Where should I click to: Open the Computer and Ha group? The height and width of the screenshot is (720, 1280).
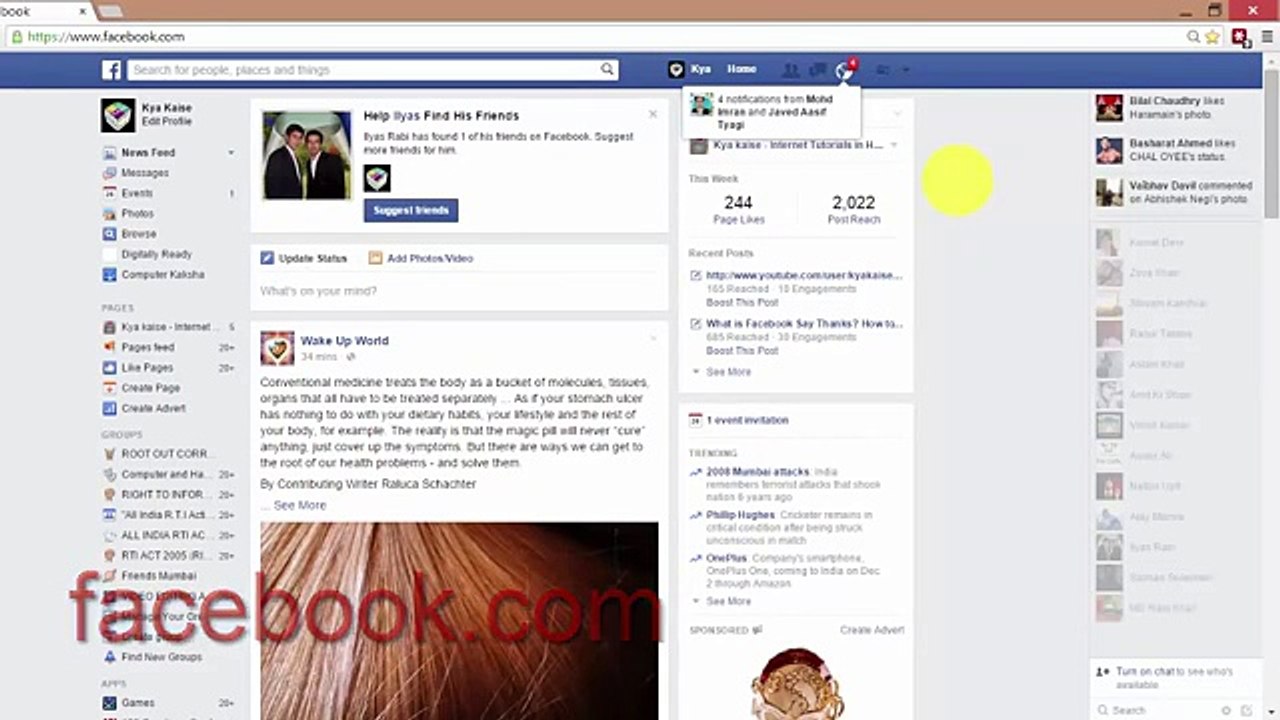166,475
